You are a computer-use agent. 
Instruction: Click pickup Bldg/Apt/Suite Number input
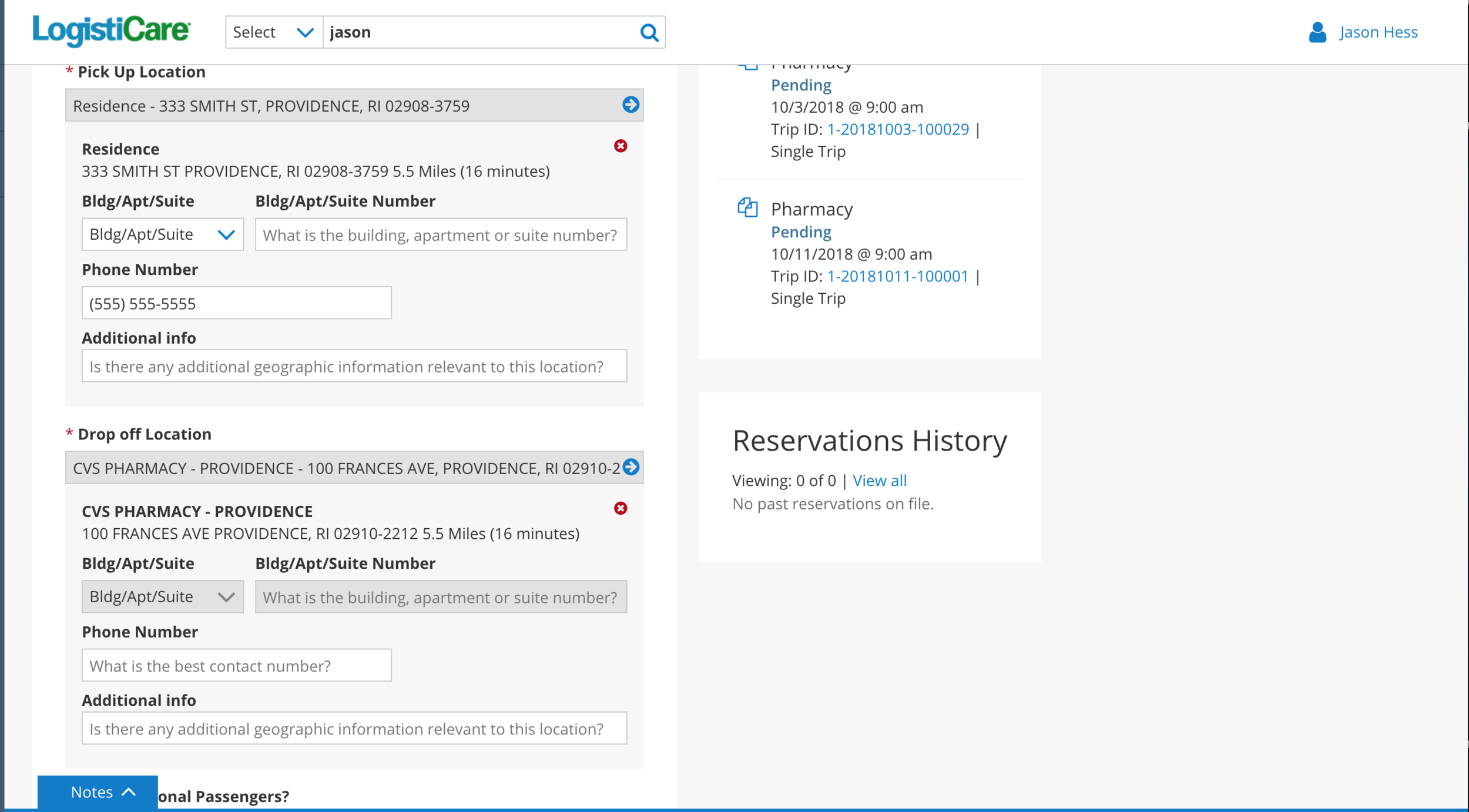click(441, 234)
